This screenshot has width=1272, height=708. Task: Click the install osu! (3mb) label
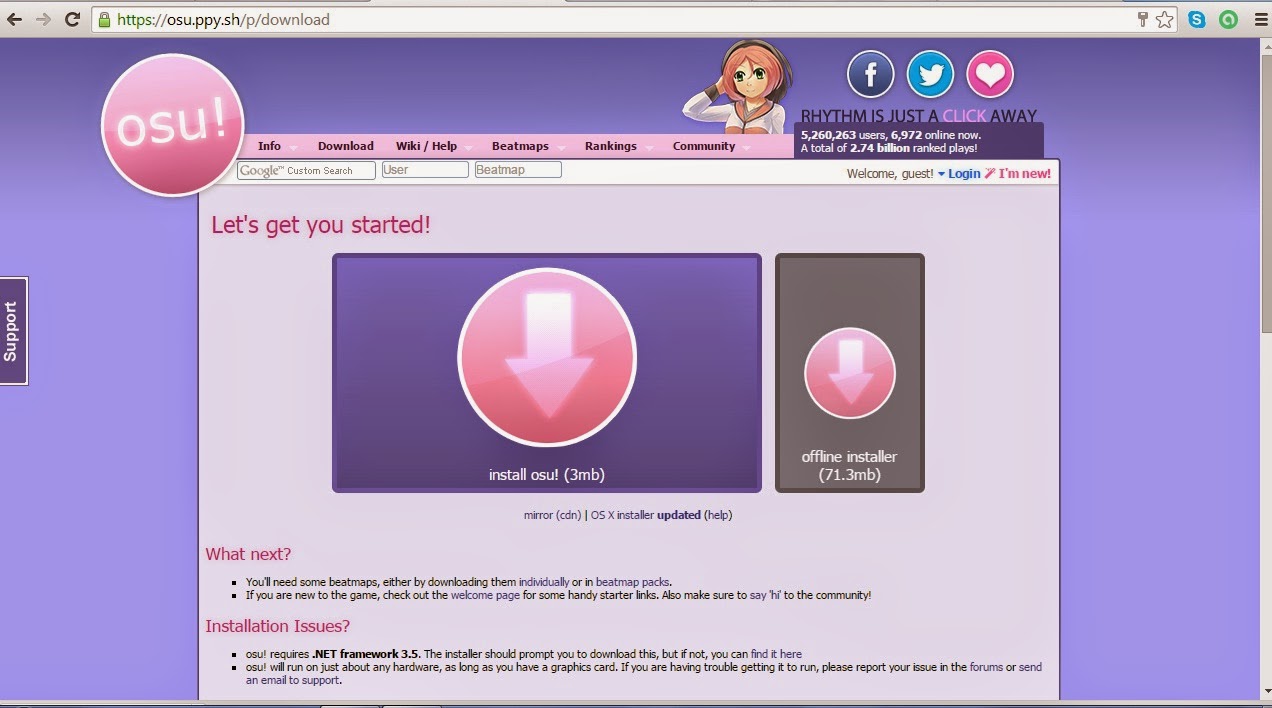tap(547, 475)
